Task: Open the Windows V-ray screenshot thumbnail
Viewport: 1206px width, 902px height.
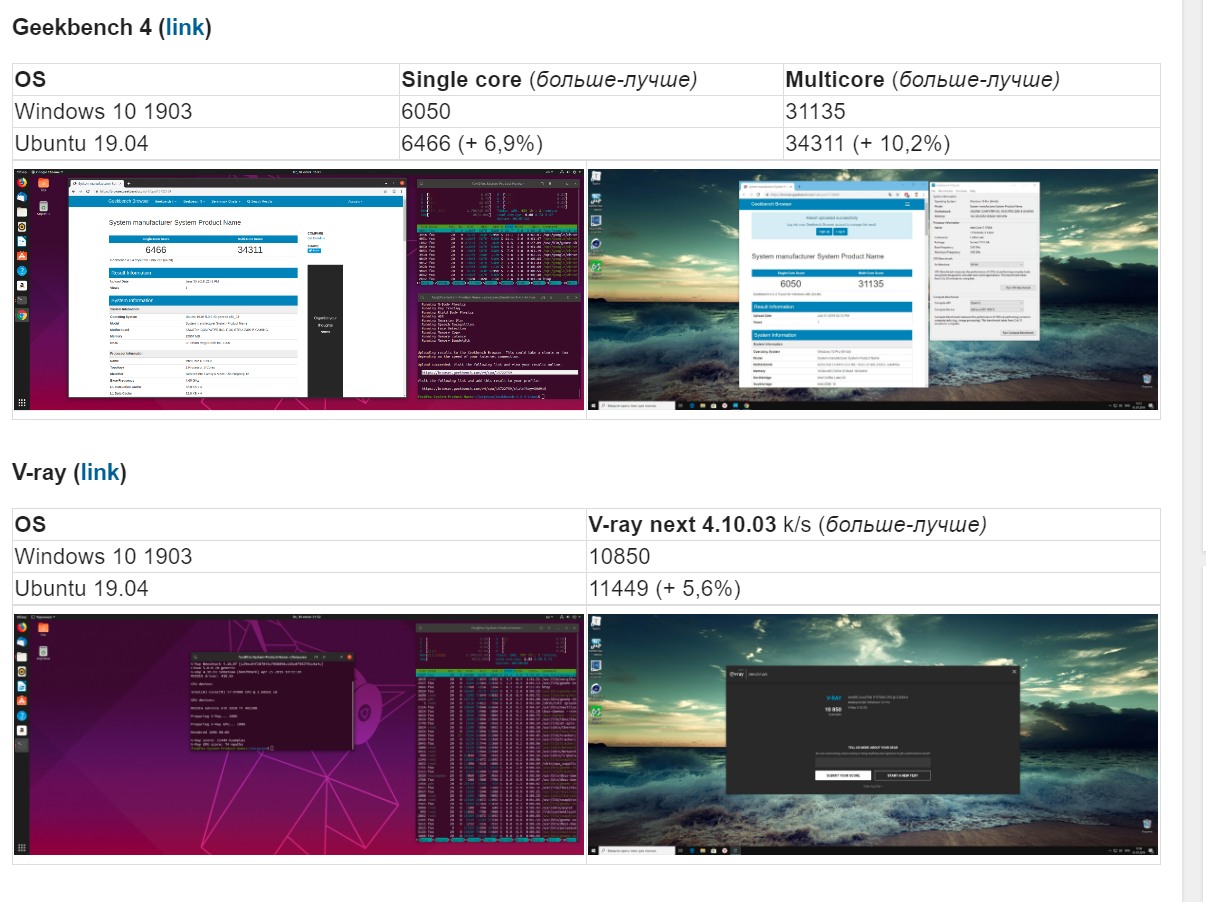Action: point(873,735)
